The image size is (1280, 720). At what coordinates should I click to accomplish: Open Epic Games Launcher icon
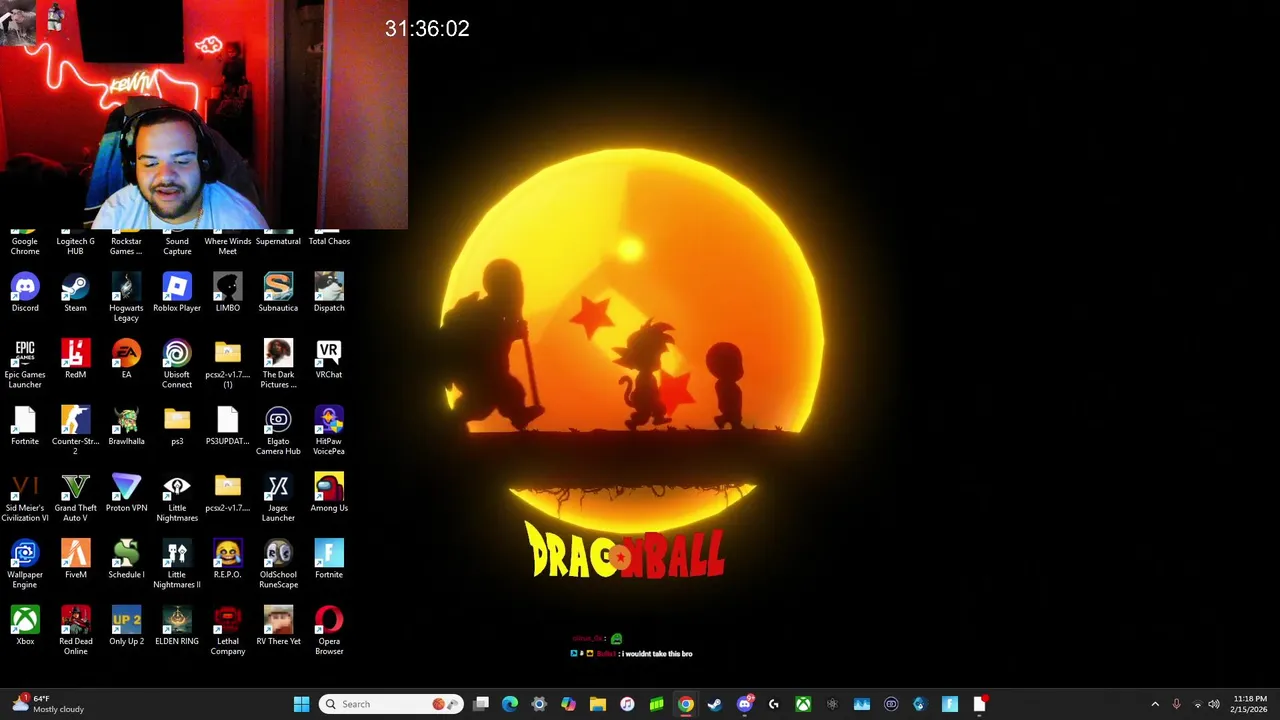coord(25,364)
